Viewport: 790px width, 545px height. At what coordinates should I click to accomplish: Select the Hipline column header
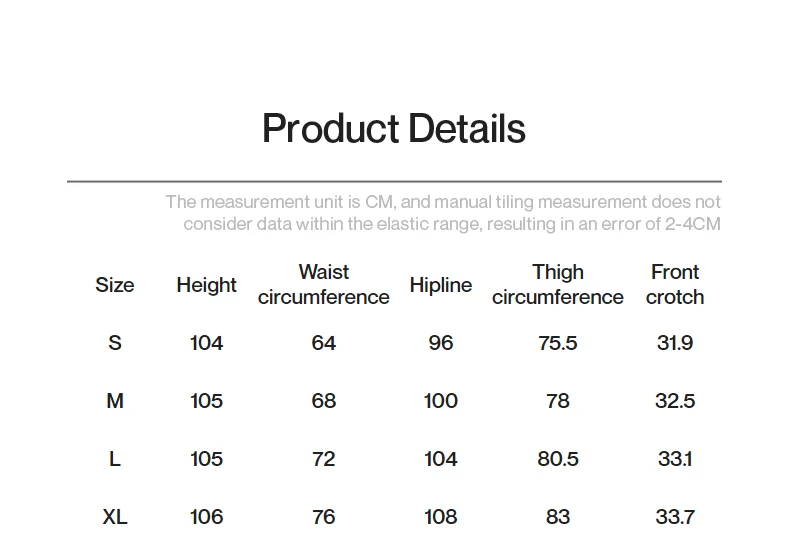tap(440, 285)
